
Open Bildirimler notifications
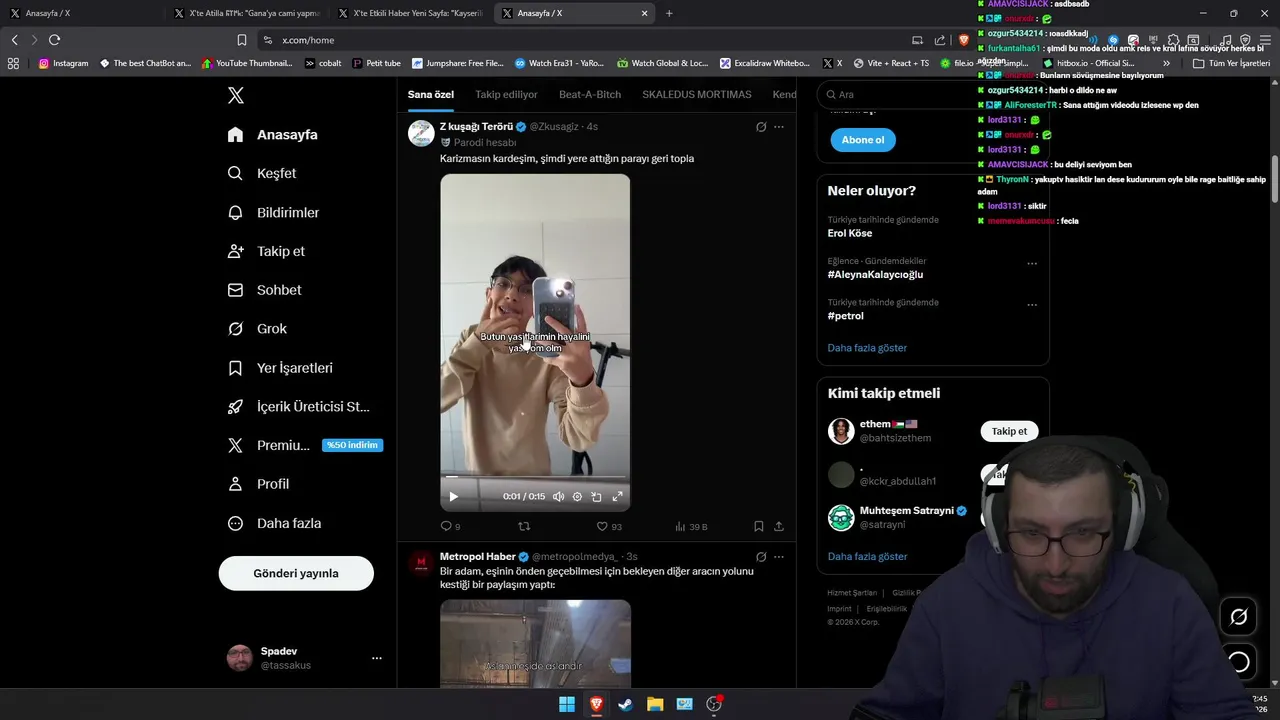[273, 212]
